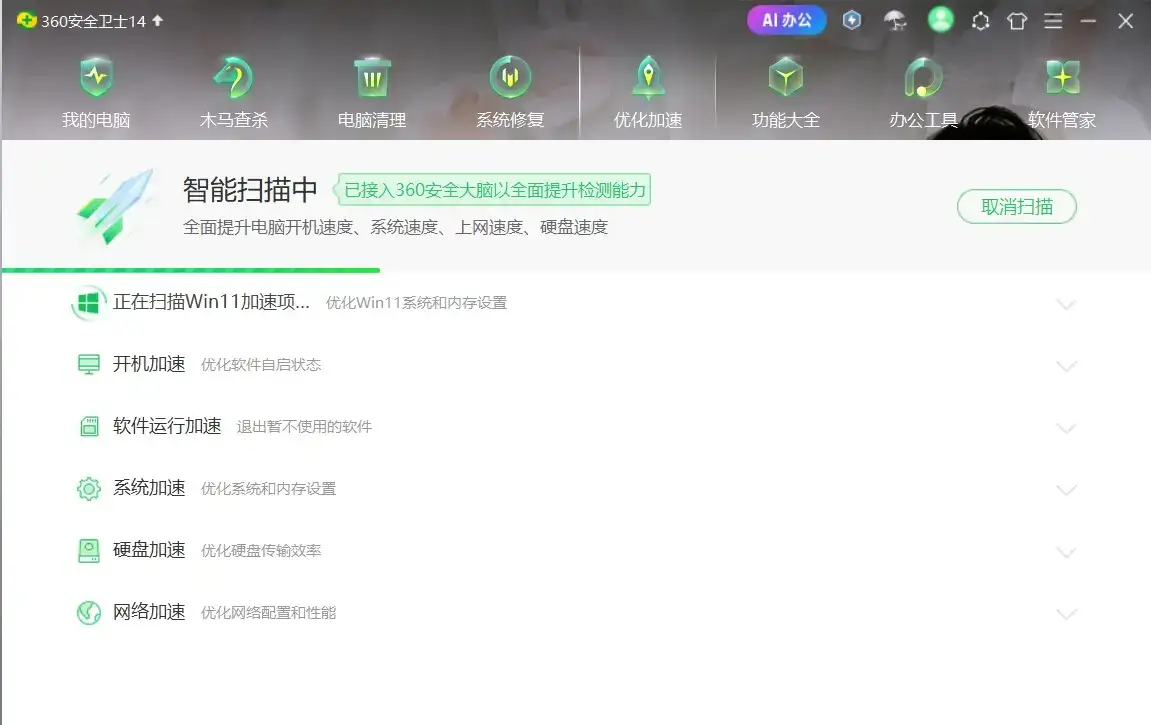Expand the 软件运行加速 row chevron

click(x=1066, y=428)
